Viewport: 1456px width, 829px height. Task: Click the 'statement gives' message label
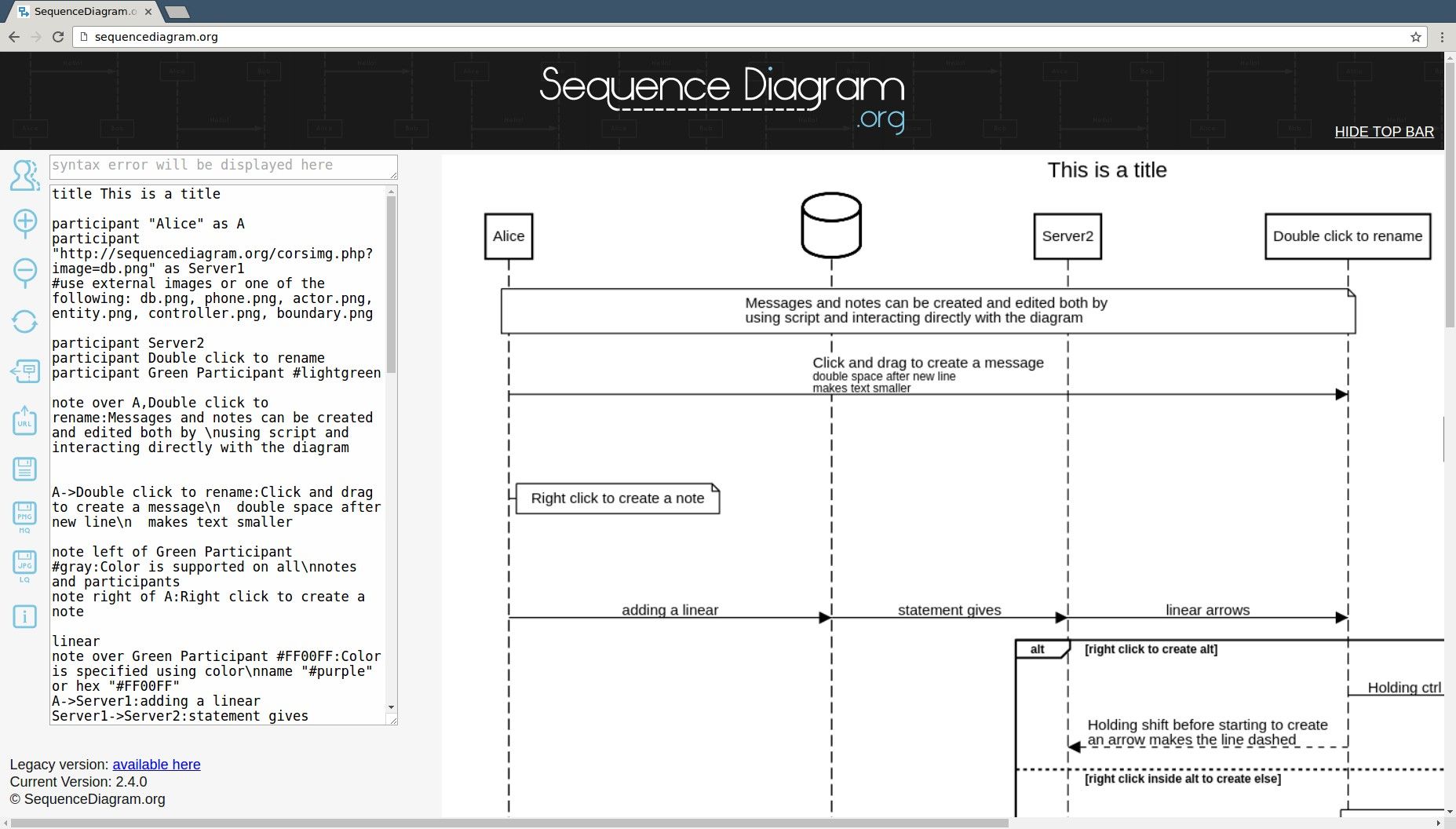[x=949, y=610]
